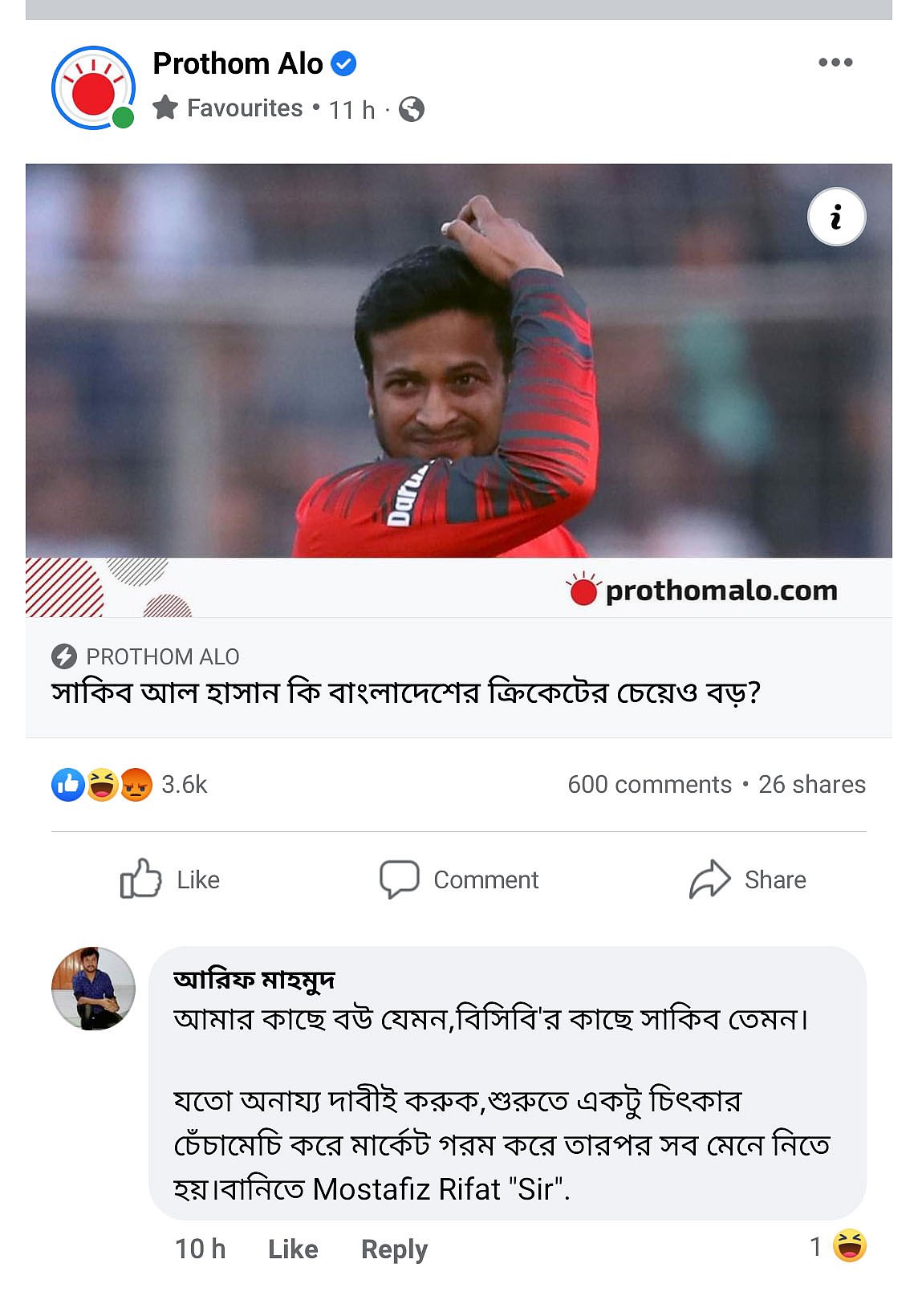Click the public globe audience icon
The image size is (918, 1316).
(412, 109)
